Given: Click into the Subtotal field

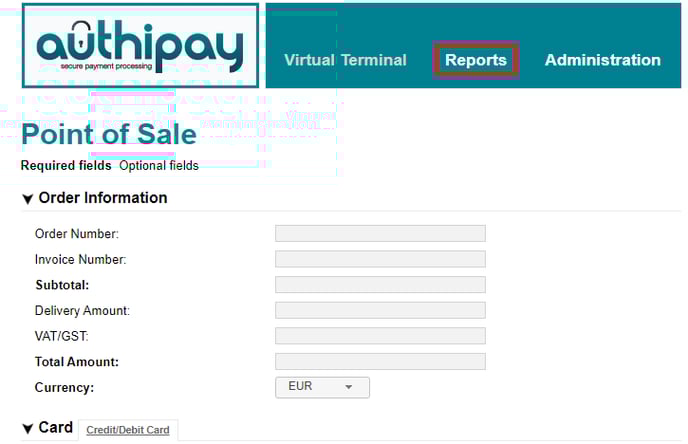Looking at the screenshot, I should click(380, 285).
